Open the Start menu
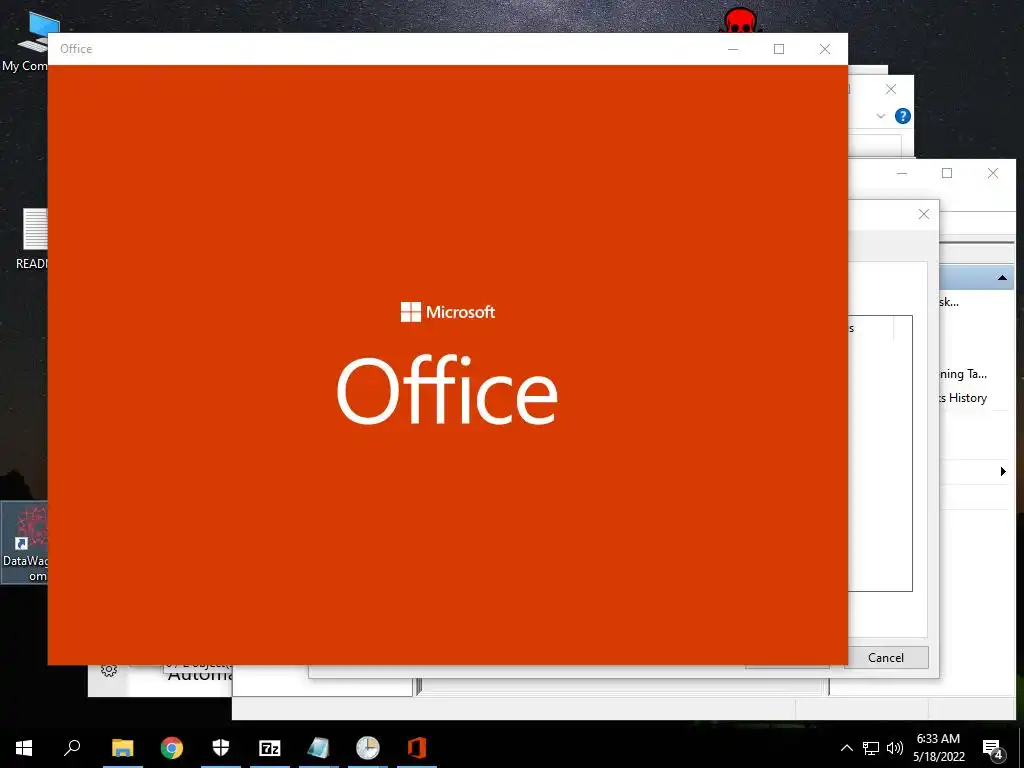The image size is (1024, 768). point(24,748)
